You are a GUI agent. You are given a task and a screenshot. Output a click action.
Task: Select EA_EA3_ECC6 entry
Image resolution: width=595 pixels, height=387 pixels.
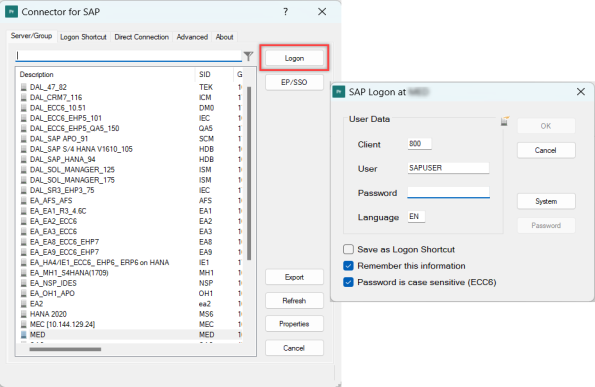(x=131, y=231)
